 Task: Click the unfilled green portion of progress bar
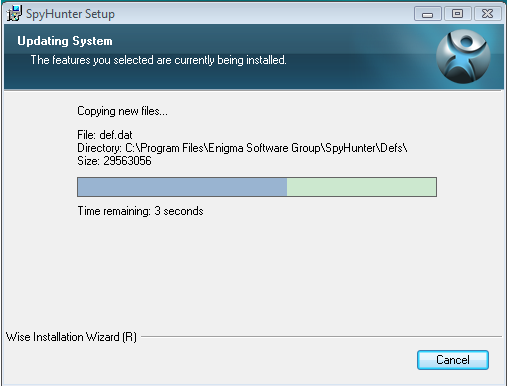point(361,187)
